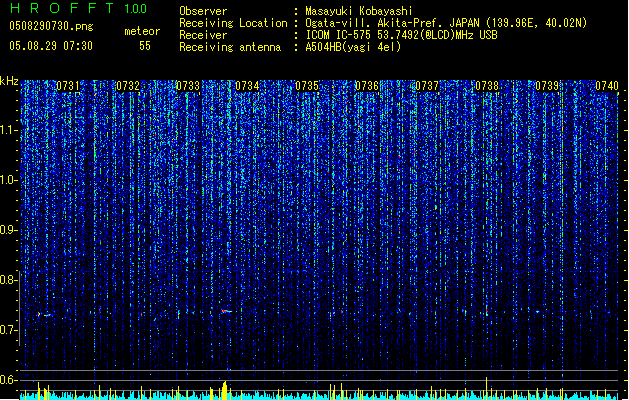The height and width of the screenshot is (400, 629).
Task: Click the Receiver label
Action: click(203, 35)
